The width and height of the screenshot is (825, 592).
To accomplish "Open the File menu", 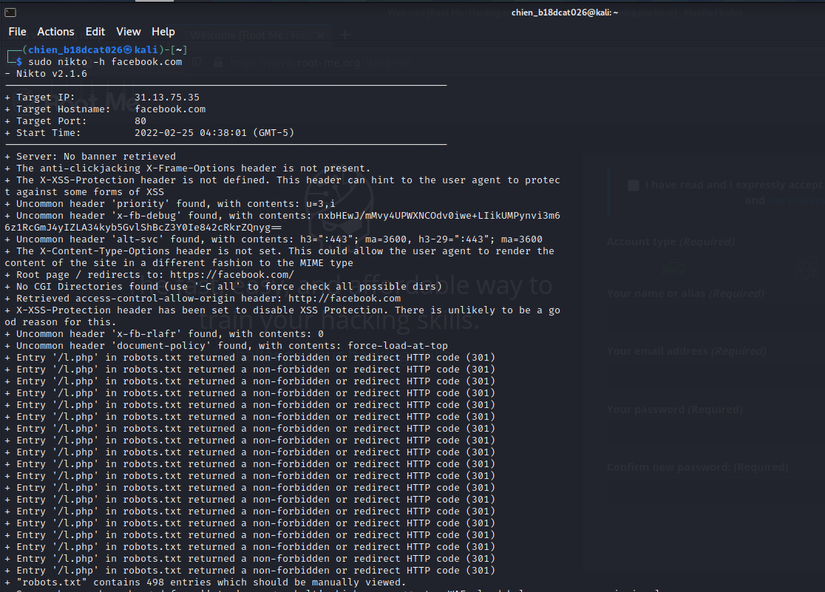I will pos(17,32).
